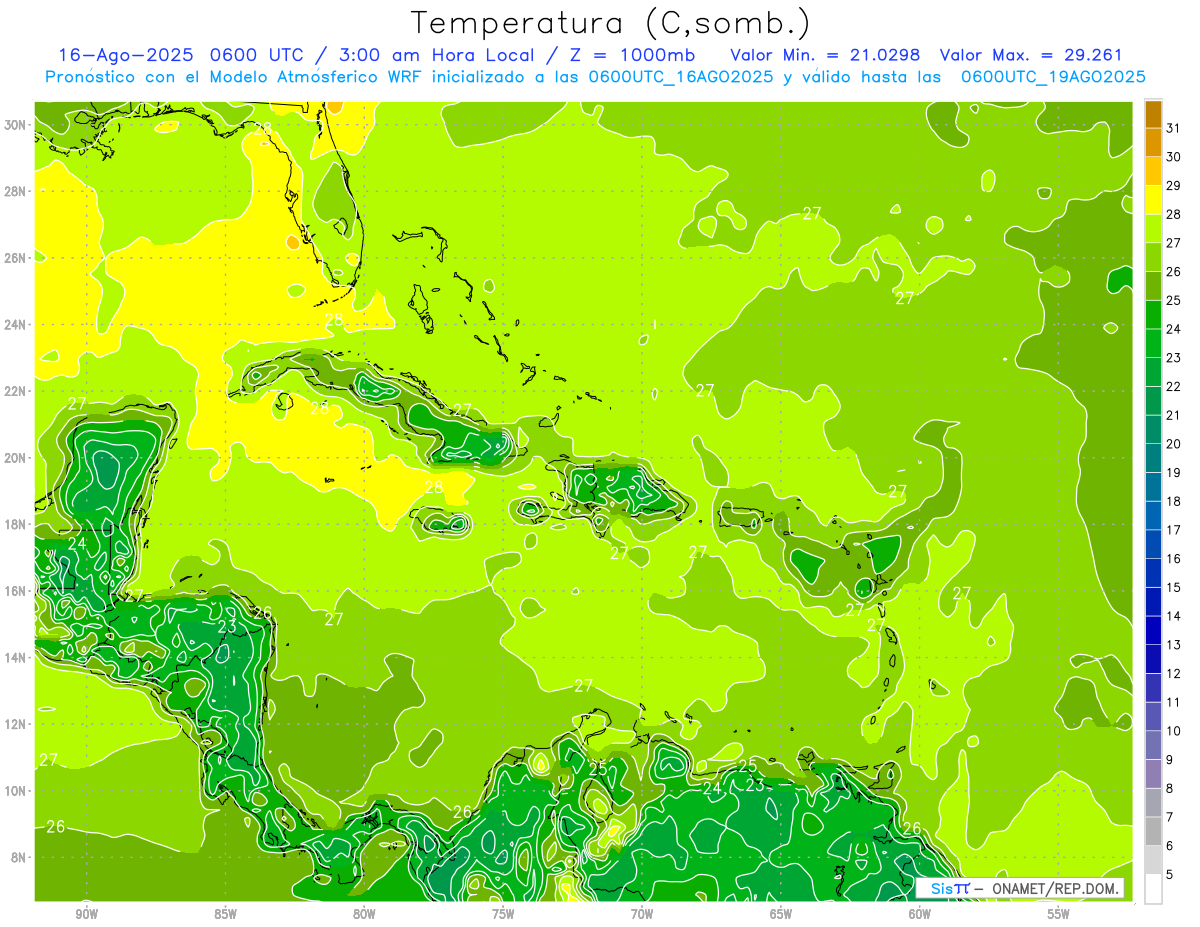Click the "65W" longitude axis label
Viewport: 1200px width, 927px height.
click(x=781, y=913)
